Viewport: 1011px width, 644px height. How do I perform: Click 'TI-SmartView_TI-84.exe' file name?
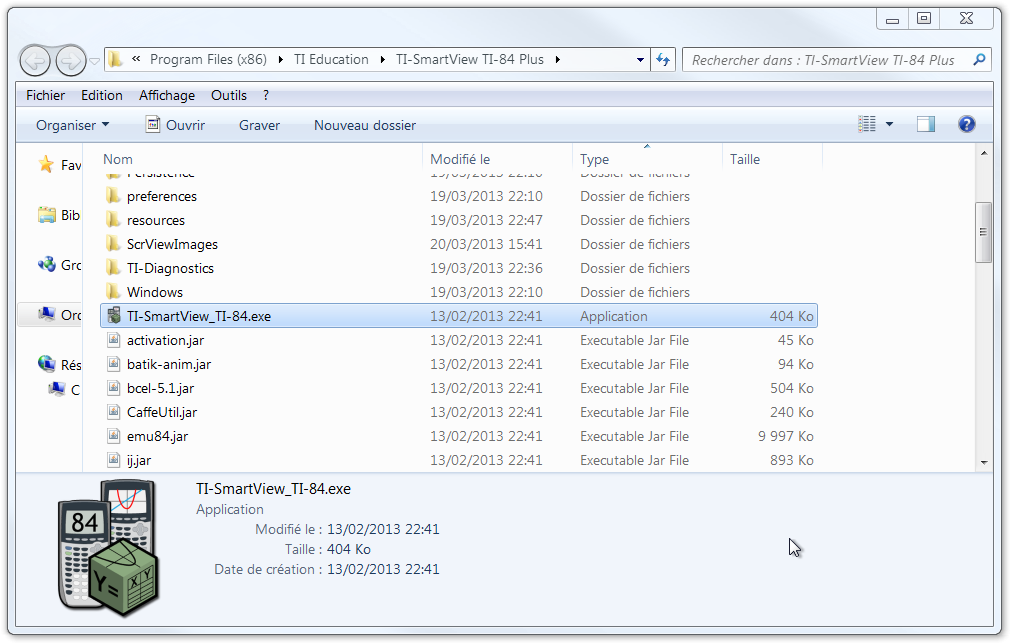(x=199, y=316)
